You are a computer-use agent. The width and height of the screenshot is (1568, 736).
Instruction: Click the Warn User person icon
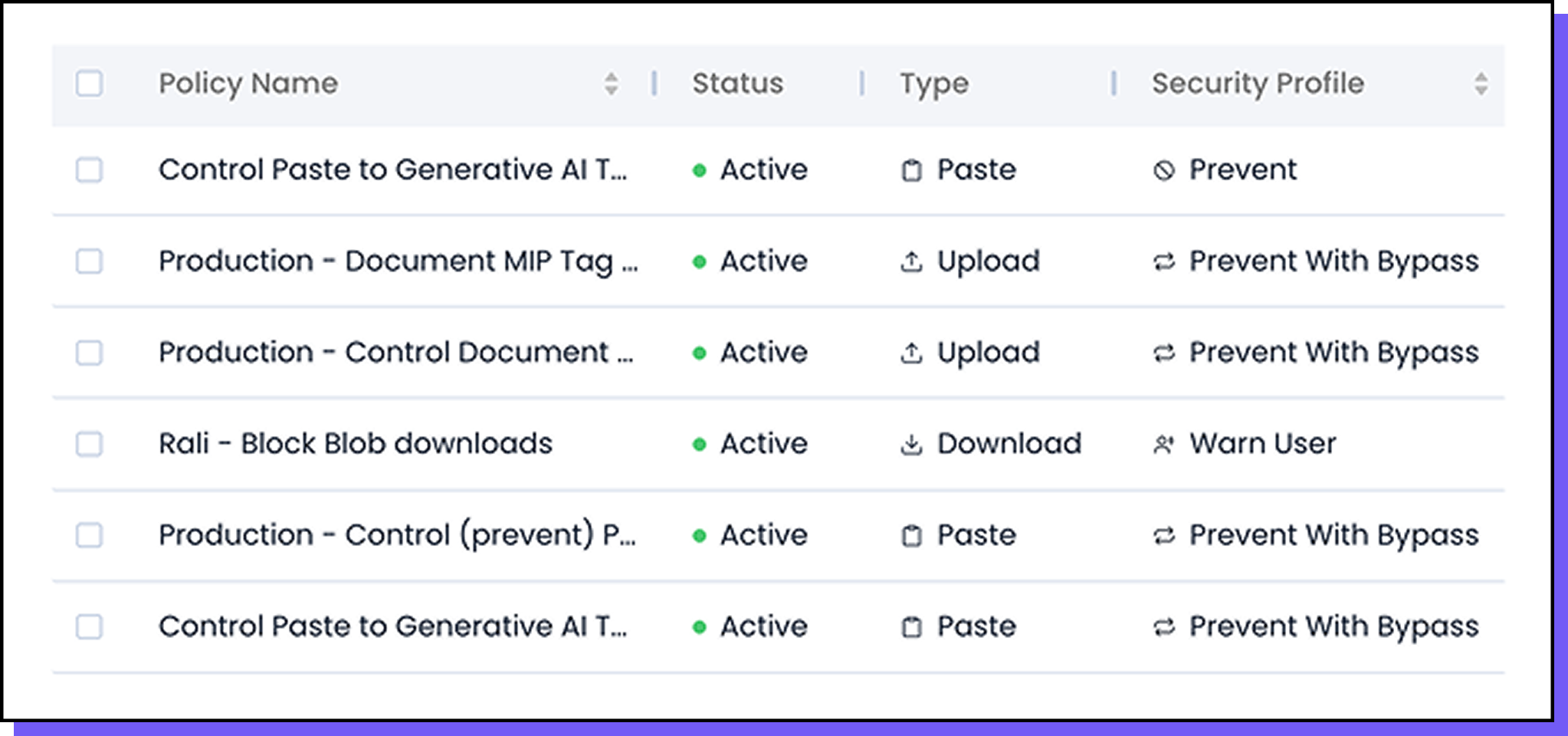pyautogui.click(x=1163, y=445)
